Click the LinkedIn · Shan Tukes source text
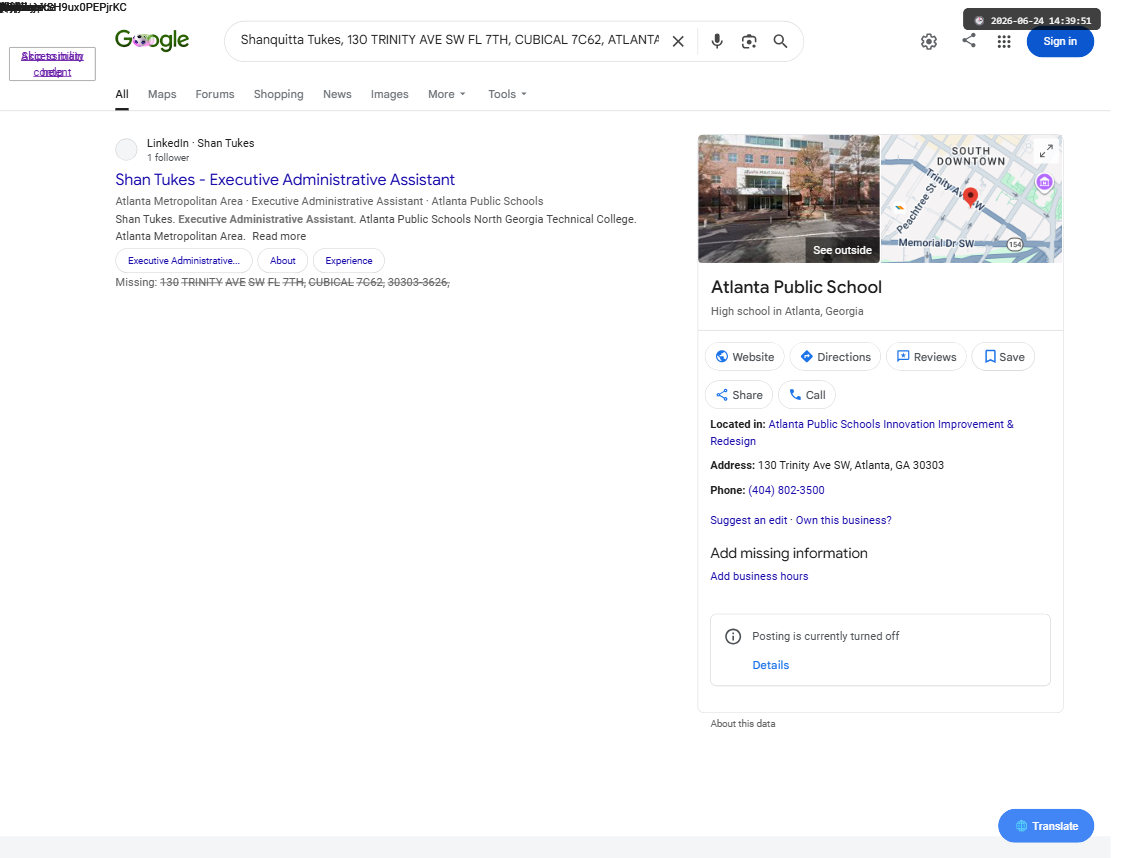1124x858 pixels. (x=201, y=143)
